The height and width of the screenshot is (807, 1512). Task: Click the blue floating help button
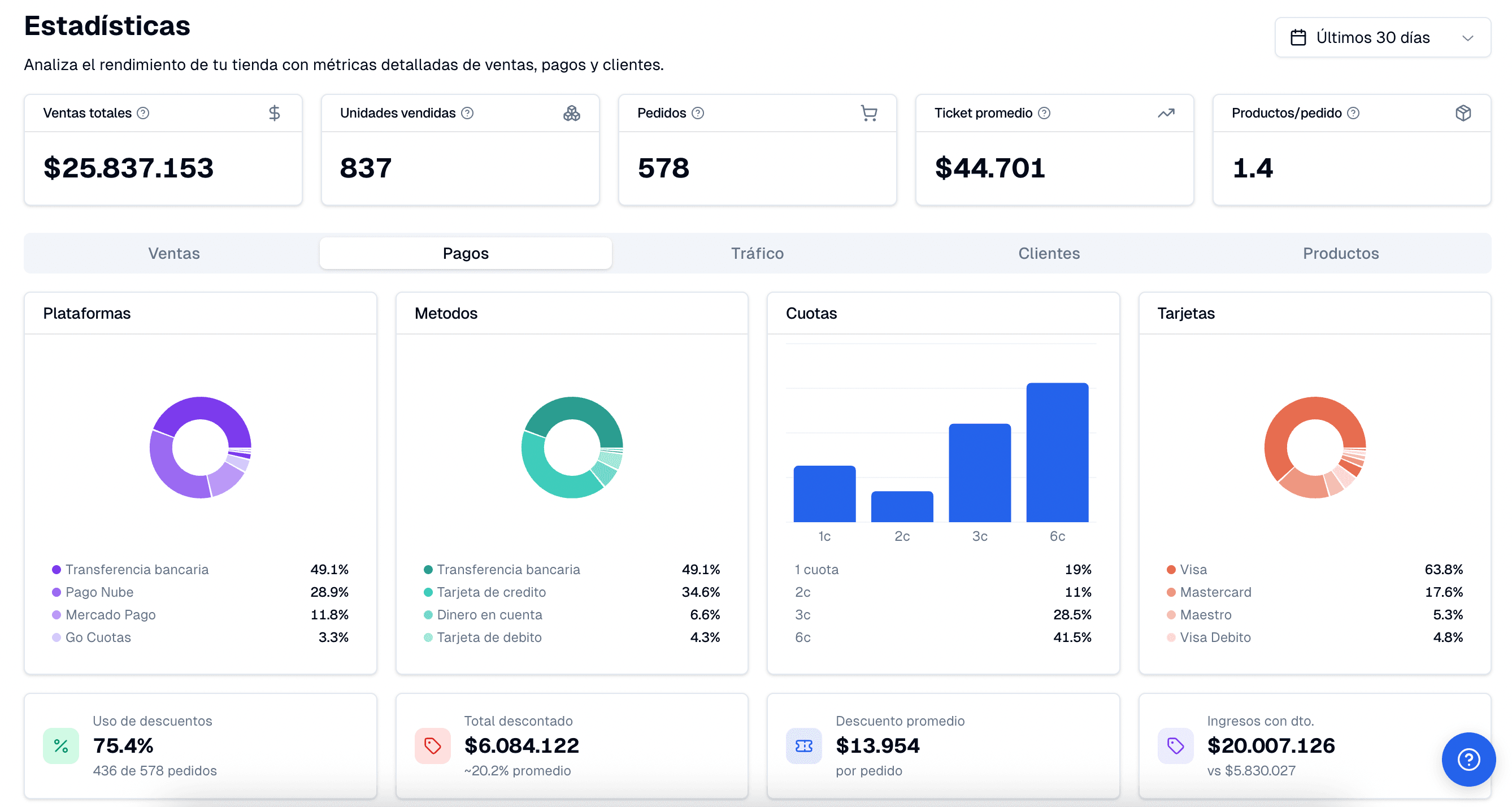coord(1468,759)
